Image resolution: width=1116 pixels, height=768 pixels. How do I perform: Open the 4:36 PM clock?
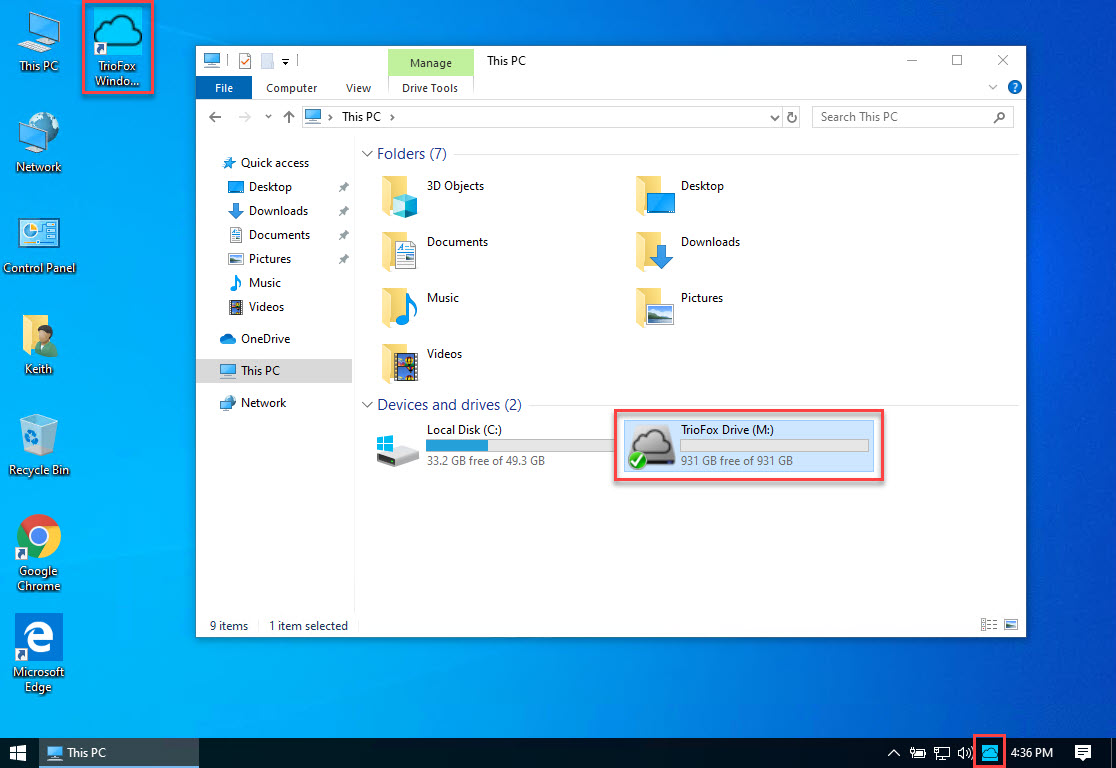(1031, 752)
